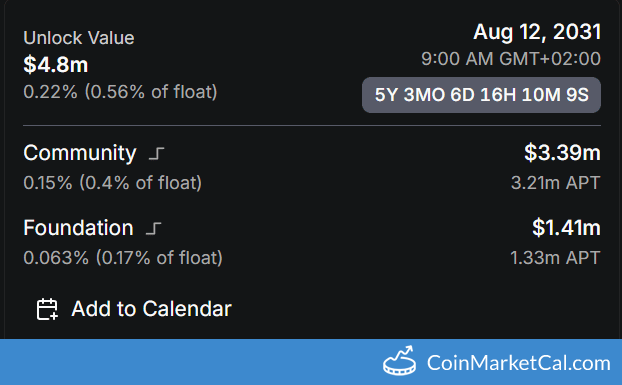The height and width of the screenshot is (385, 622).
Task: Visit the CoinMarketCal.com watermark link
Action: [x=518, y=363]
